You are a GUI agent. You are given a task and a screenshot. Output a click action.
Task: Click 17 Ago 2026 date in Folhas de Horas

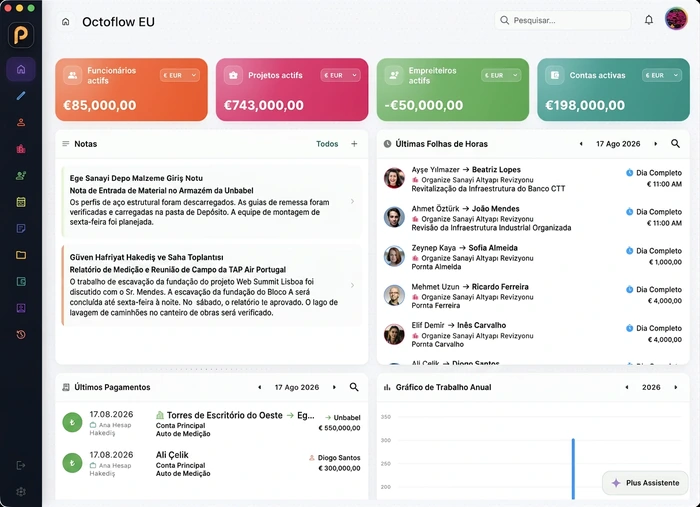(x=618, y=144)
